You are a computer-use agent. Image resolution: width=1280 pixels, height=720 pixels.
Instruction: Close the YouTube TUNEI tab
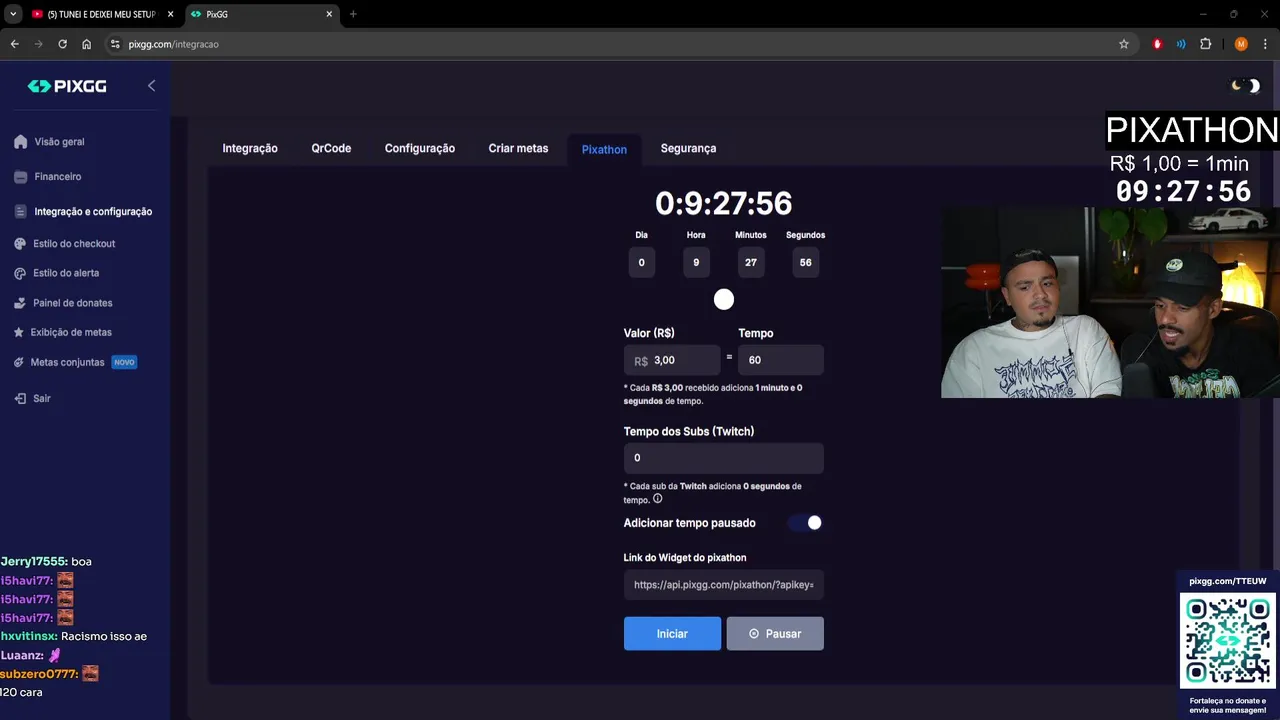170,14
